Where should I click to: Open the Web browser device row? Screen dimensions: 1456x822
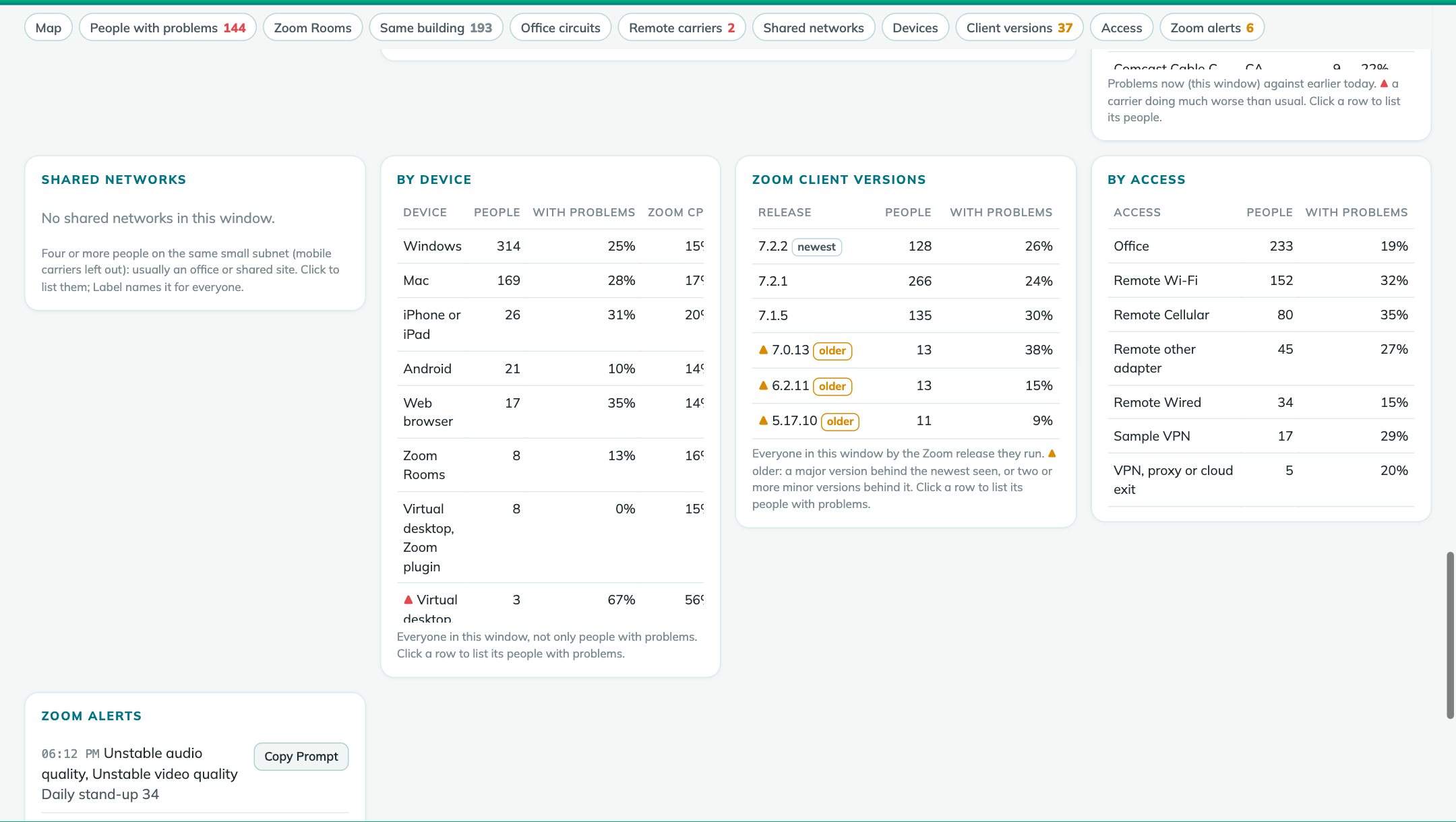[x=550, y=412]
